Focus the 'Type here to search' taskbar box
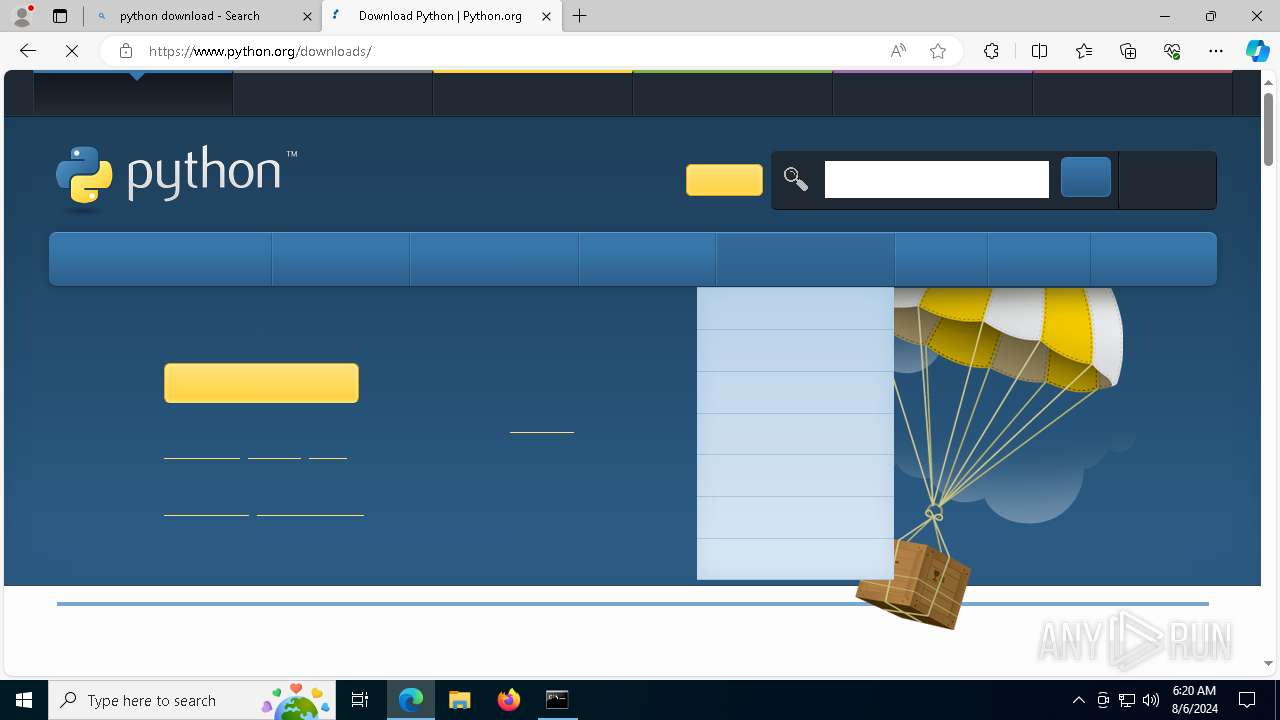The height and width of the screenshot is (720, 1280). point(192,700)
